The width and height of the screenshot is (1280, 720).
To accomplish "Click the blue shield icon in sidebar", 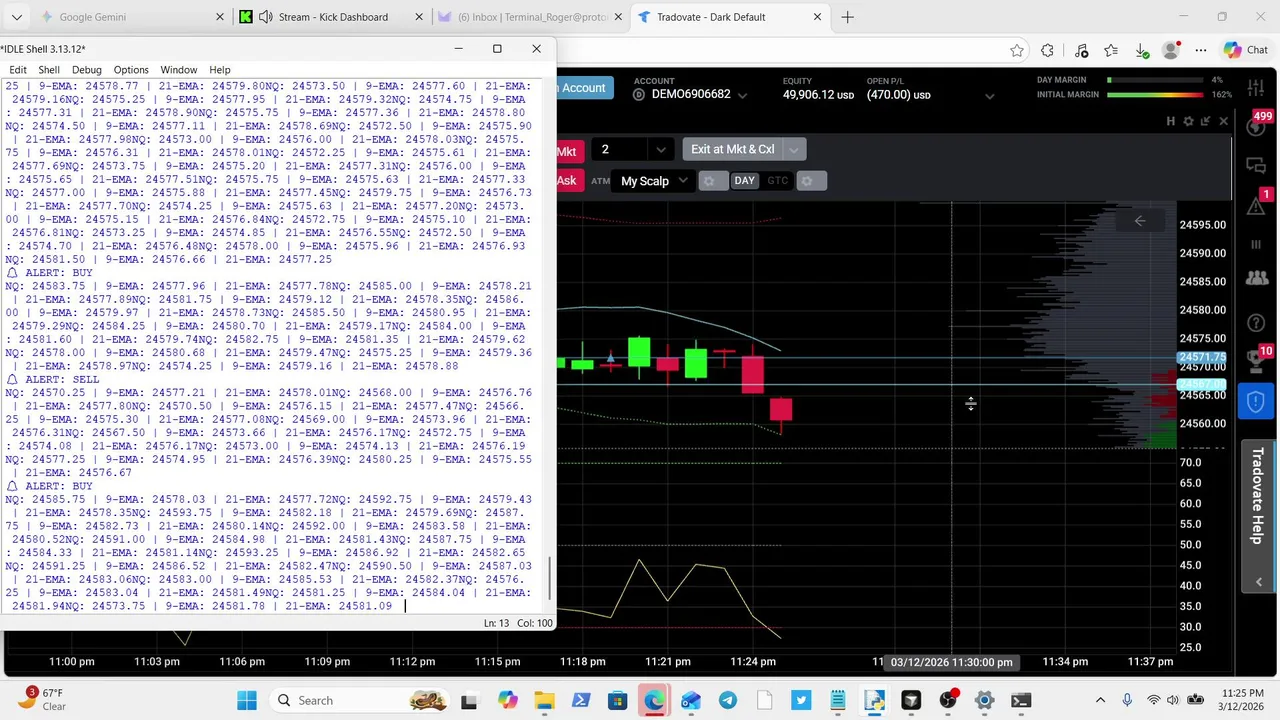I will (x=1257, y=402).
